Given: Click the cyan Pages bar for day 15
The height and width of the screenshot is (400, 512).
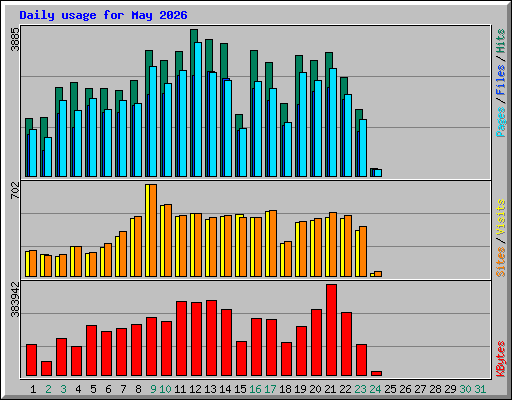Looking at the screenshot, I should 243,152.
